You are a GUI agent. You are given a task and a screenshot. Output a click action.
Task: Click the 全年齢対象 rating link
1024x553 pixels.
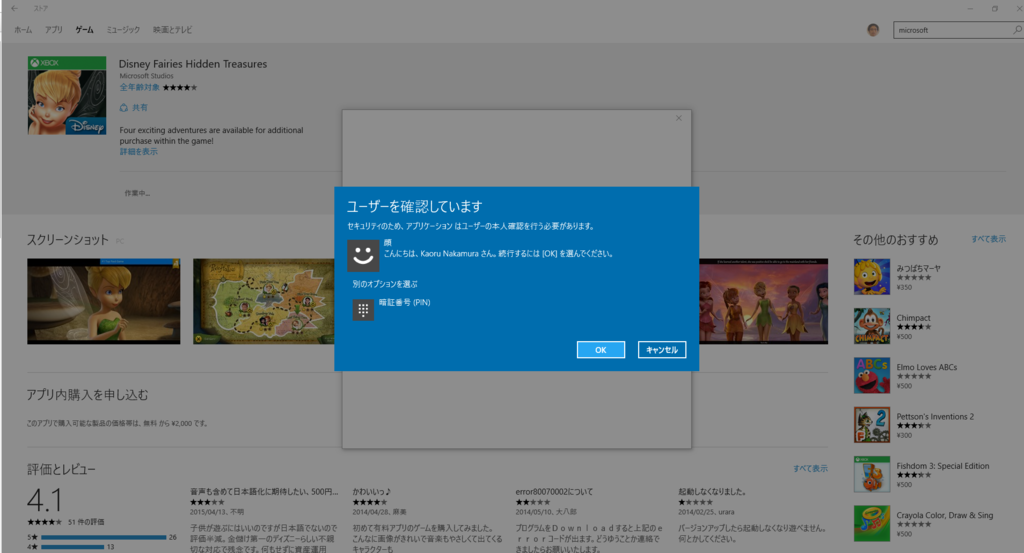click(x=139, y=87)
